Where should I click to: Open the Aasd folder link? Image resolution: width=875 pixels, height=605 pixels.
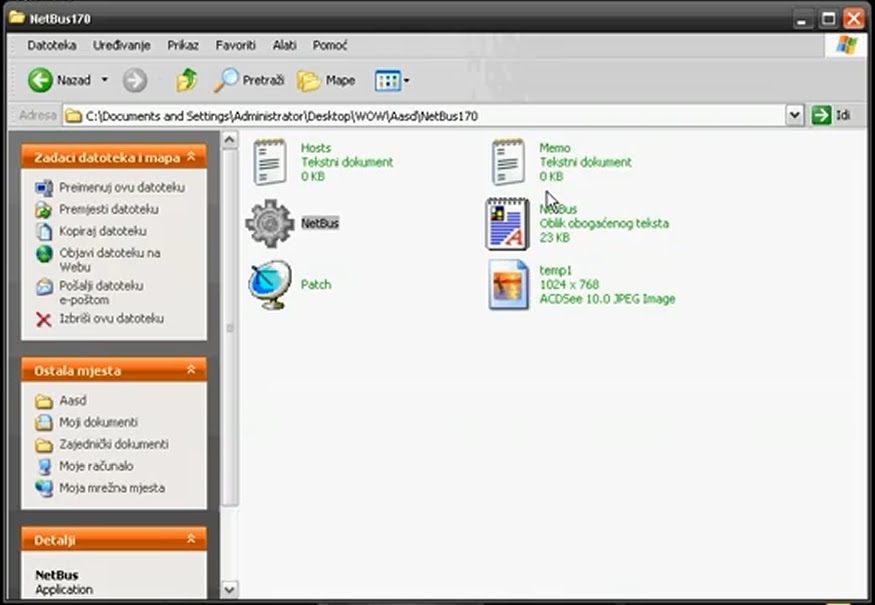[x=73, y=401]
